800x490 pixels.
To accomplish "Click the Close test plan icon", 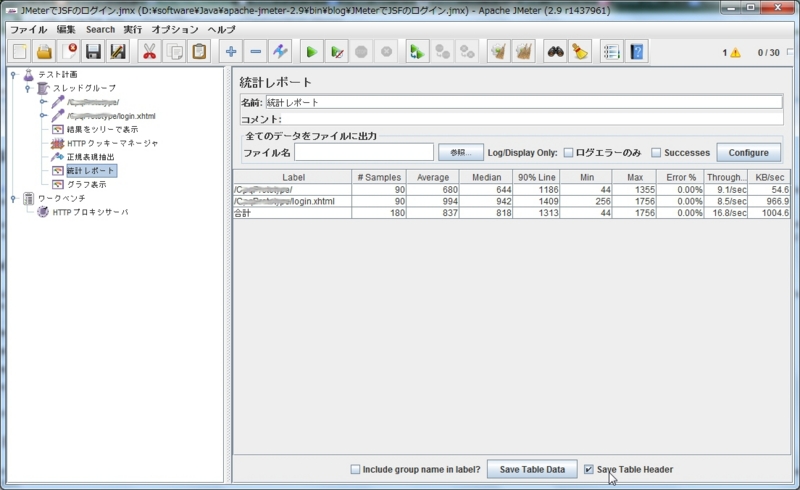I will [x=69, y=52].
